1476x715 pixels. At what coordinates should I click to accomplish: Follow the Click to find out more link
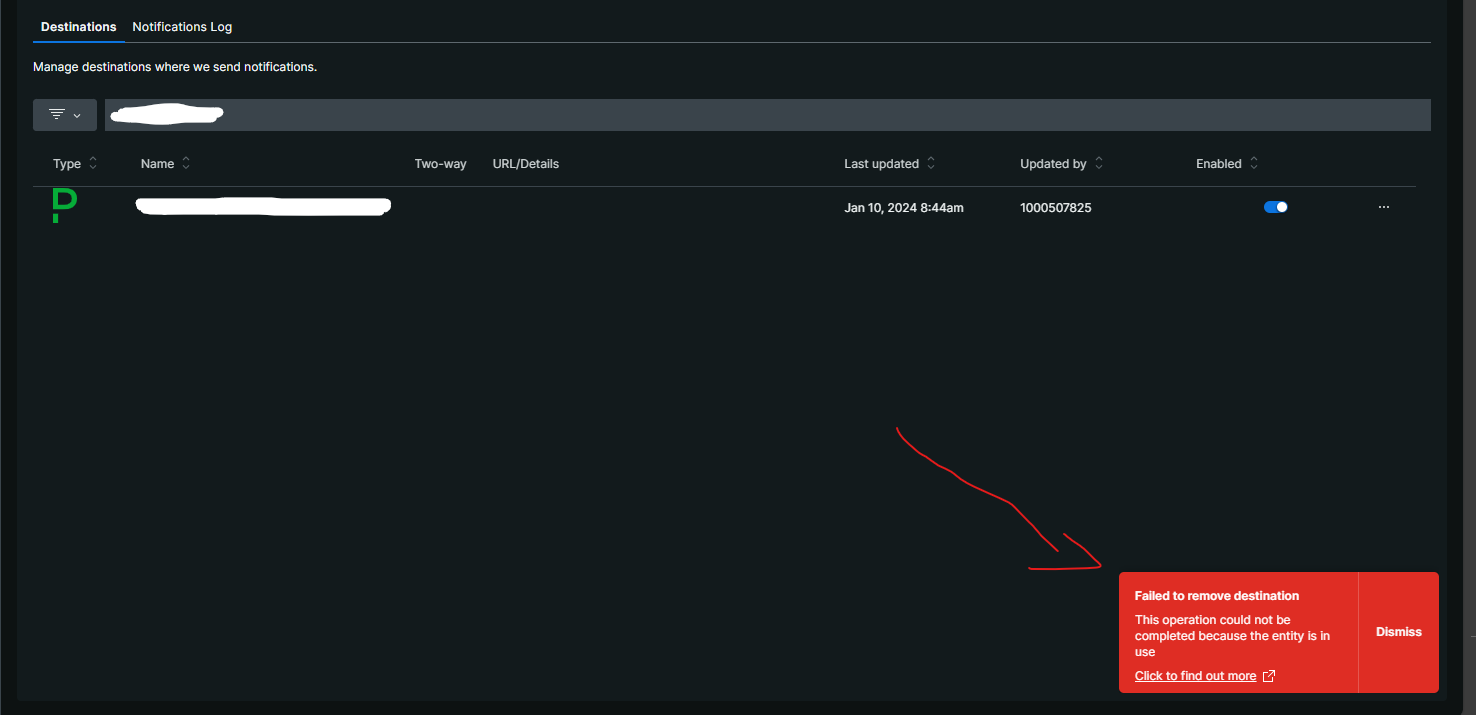coord(1195,675)
